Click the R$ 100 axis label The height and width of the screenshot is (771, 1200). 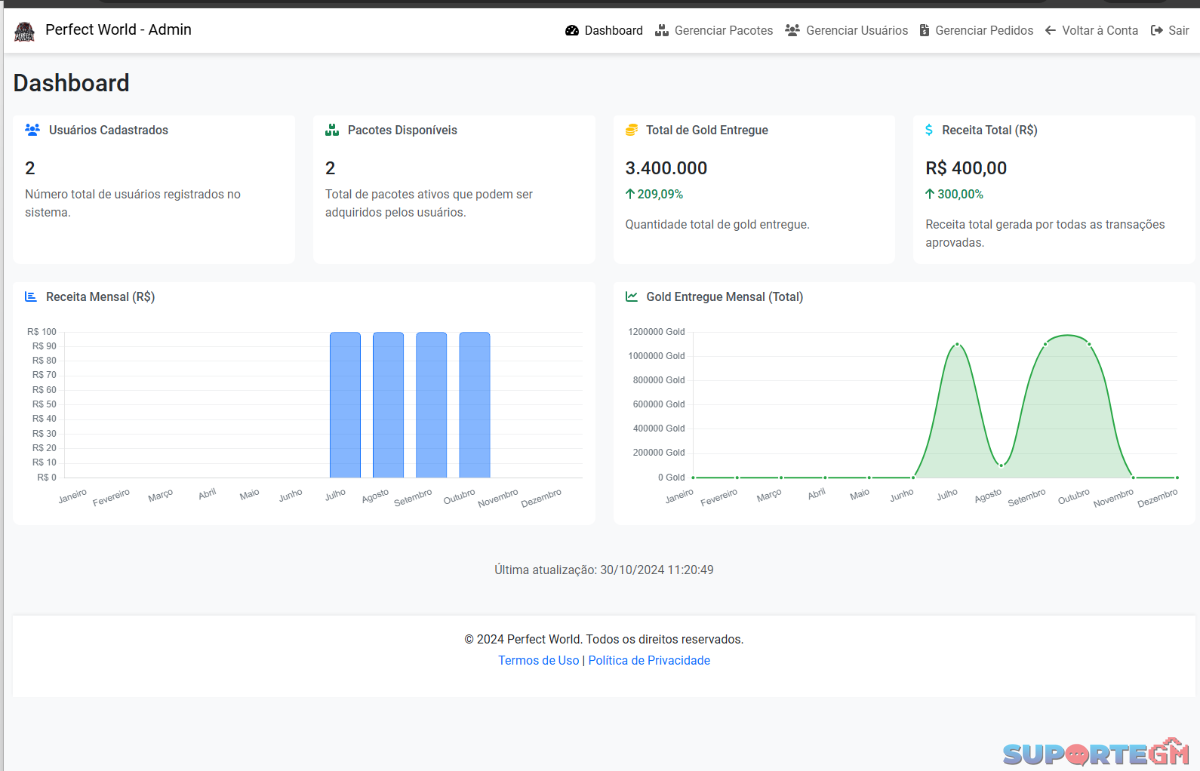[42, 332]
